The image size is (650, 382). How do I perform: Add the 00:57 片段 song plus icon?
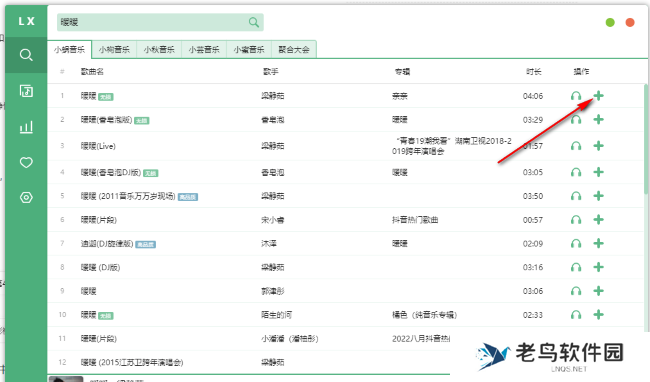click(x=598, y=220)
